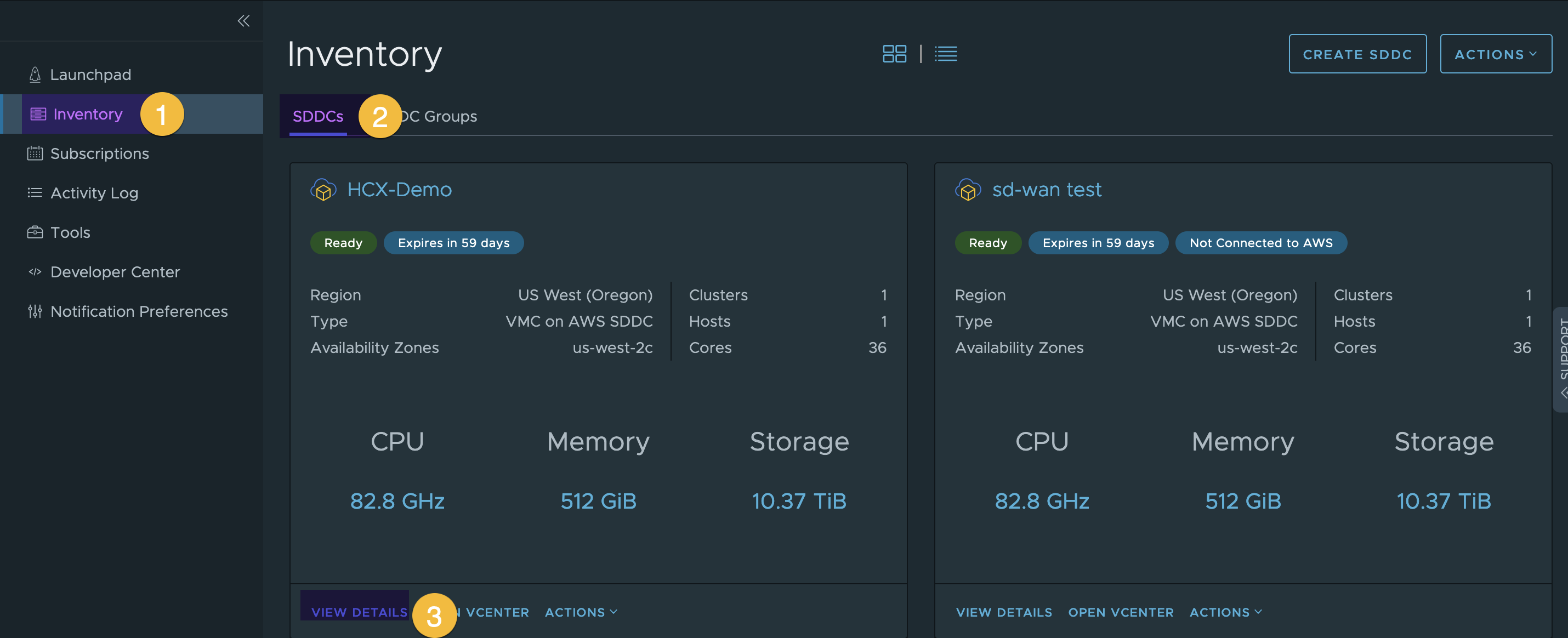Click VIEW DETAILS for HCX-Demo
Screen dimensions: 1568x638
coord(359,612)
